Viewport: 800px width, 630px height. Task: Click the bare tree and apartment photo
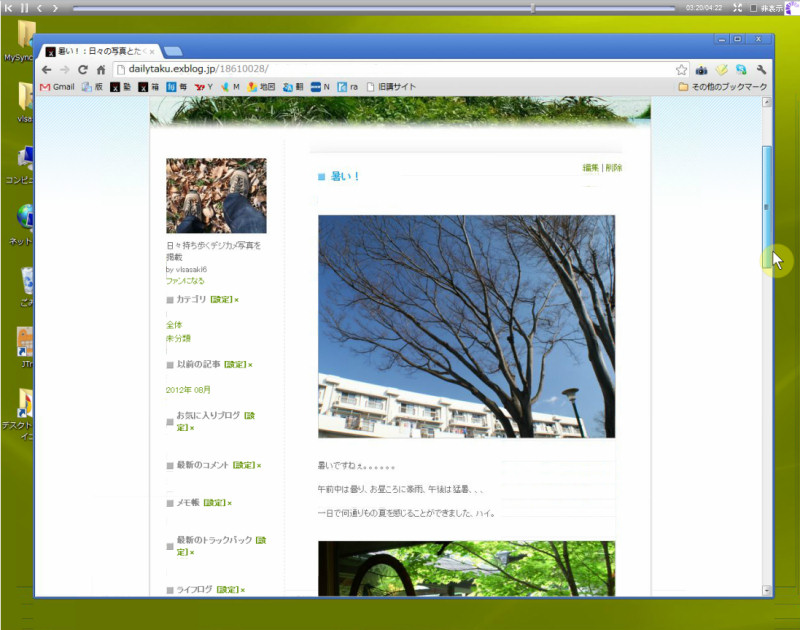tap(466, 326)
